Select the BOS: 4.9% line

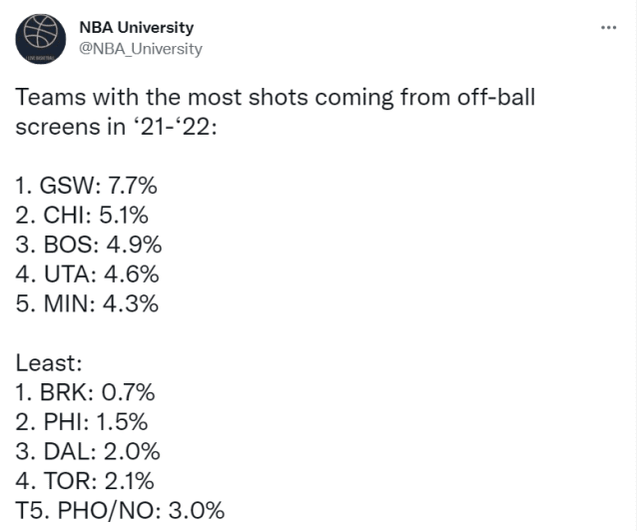tap(89, 244)
